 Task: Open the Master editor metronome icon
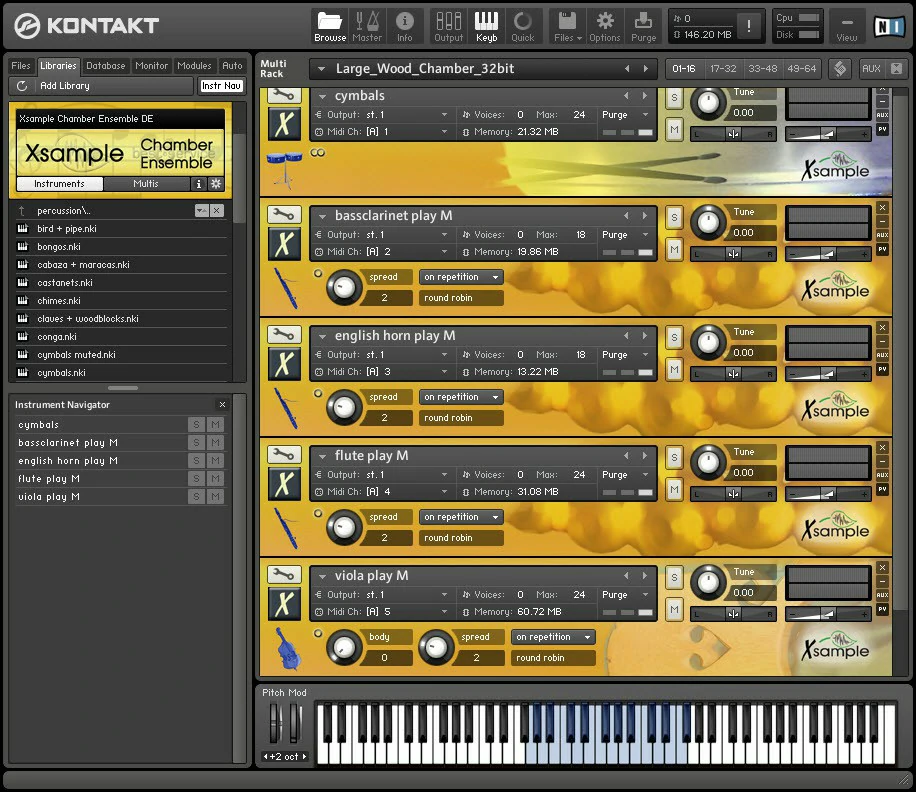tap(367, 27)
